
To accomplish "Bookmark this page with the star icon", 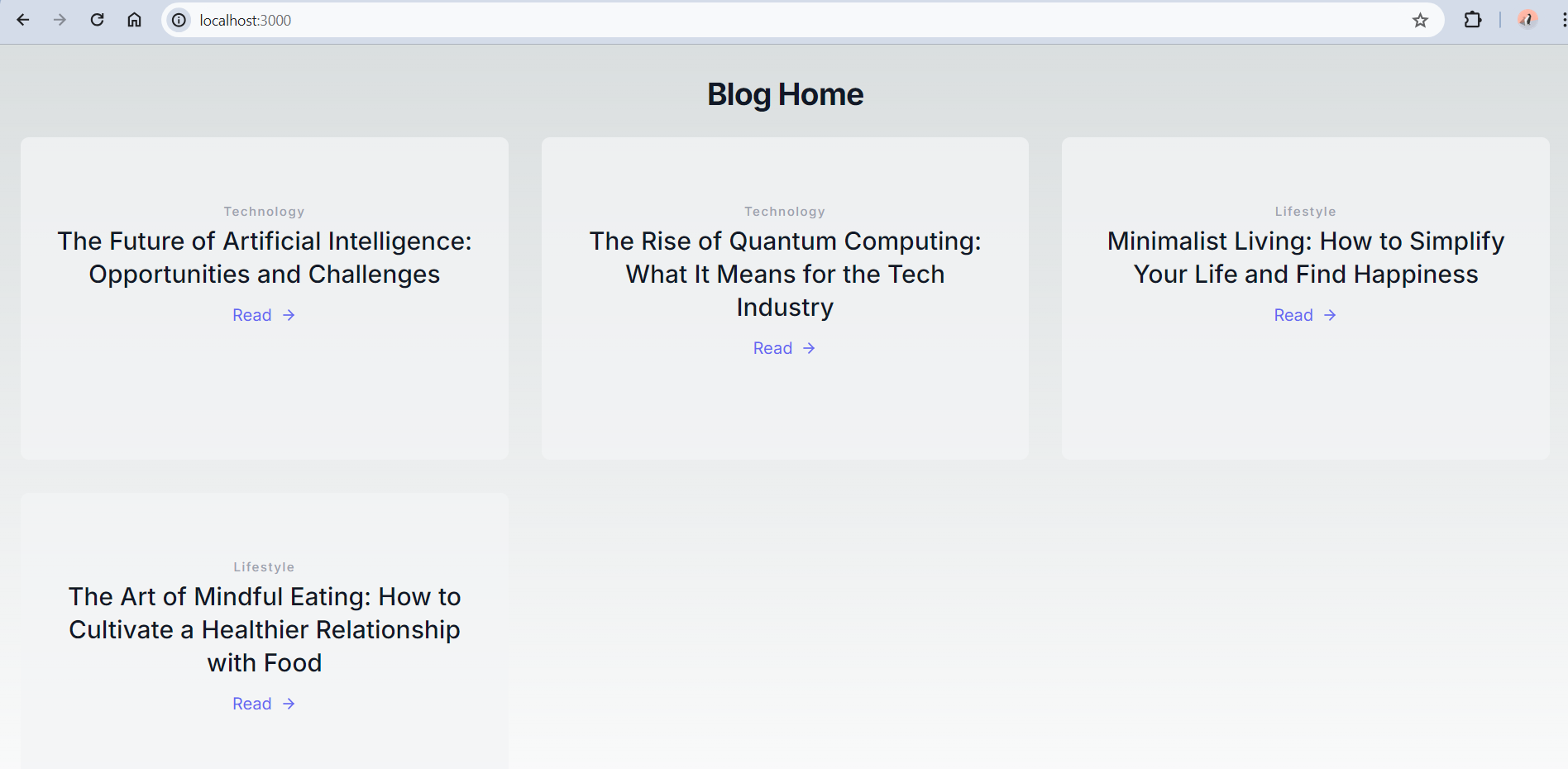I will (x=1420, y=20).
